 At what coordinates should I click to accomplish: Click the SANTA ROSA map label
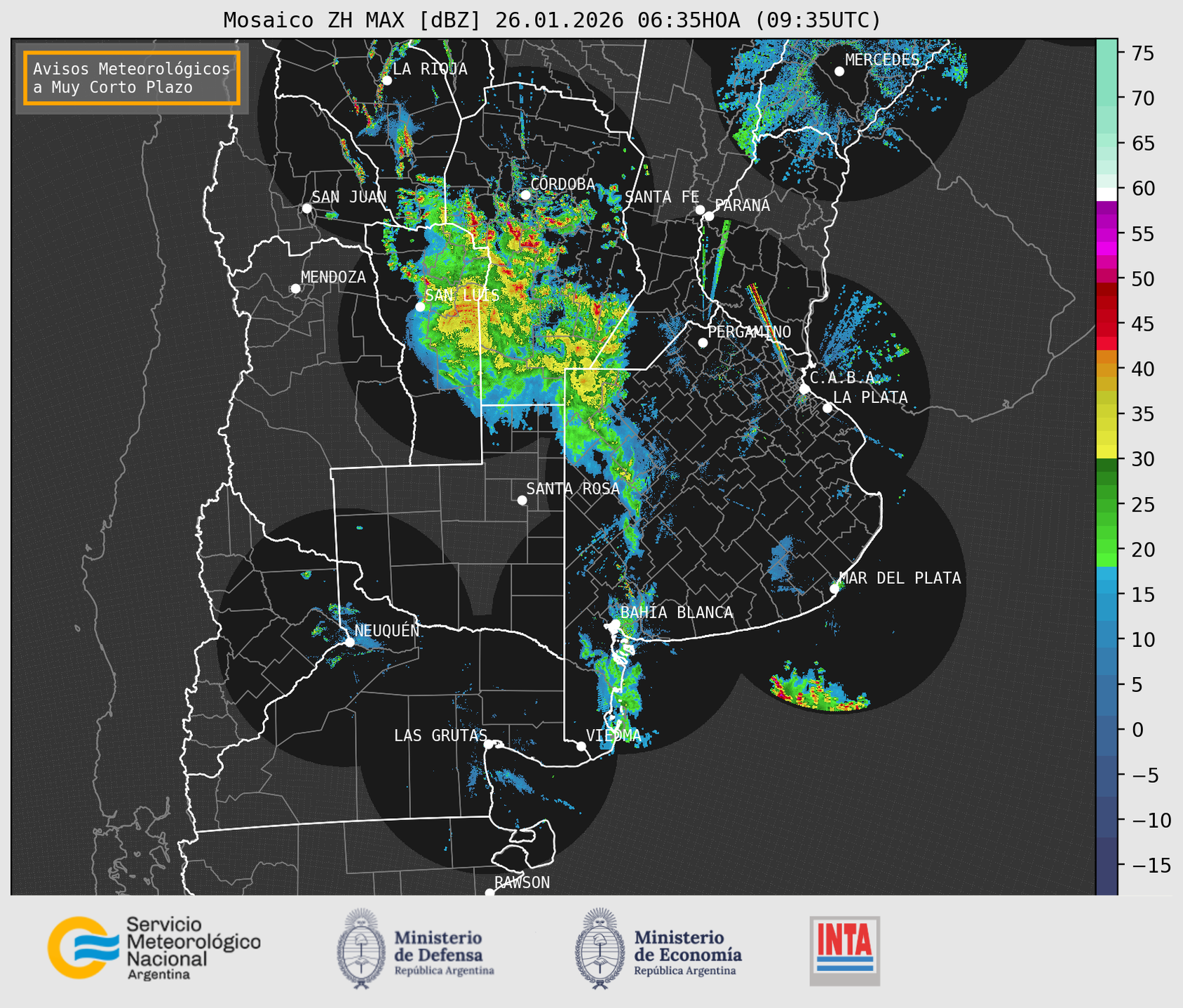pos(573,489)
